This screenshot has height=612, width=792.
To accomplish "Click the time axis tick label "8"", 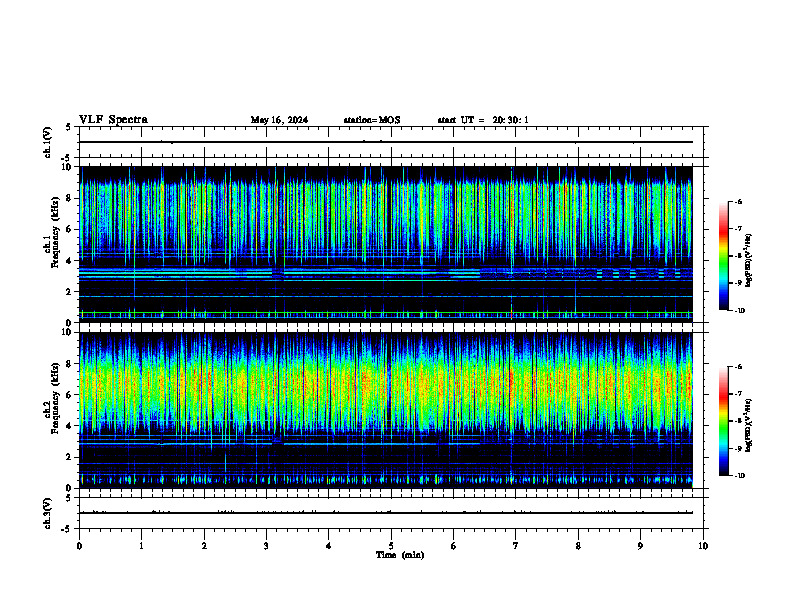I will (x=578, y=546).
